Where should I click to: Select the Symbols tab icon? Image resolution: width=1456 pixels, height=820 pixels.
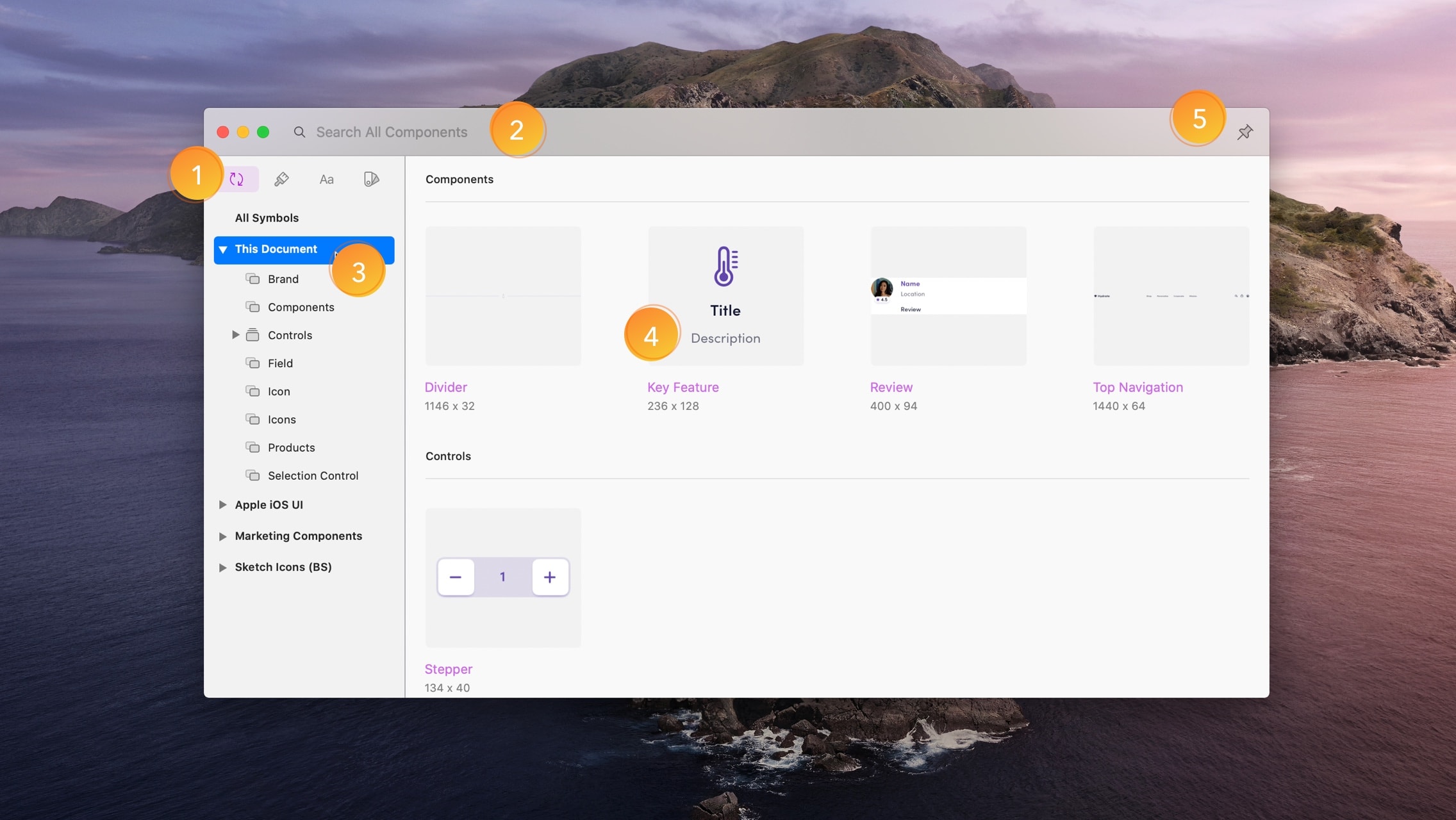[238, 179]
